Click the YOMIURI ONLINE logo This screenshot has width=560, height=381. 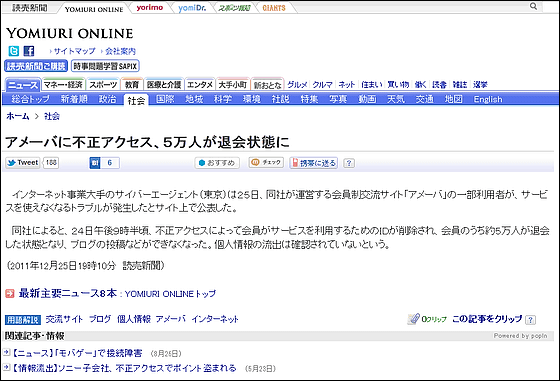click(x=70, y=34)
